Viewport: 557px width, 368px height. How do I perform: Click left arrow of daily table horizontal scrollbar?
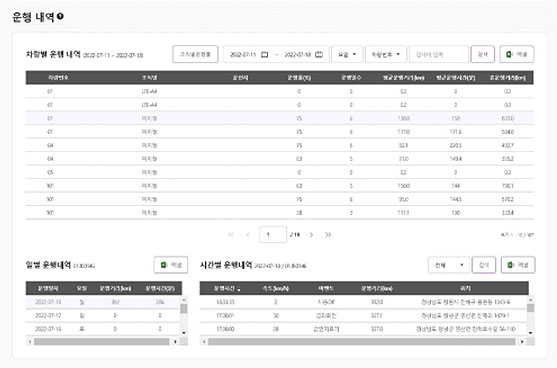(30, 342)
